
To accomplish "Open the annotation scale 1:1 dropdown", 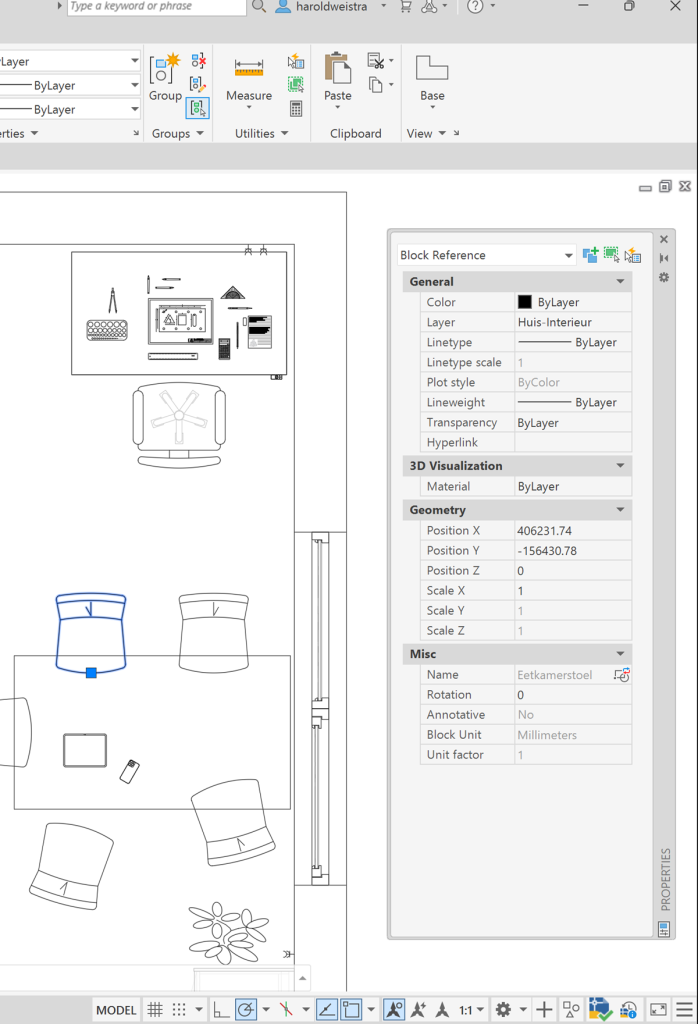I will (x=471, y=1010).
